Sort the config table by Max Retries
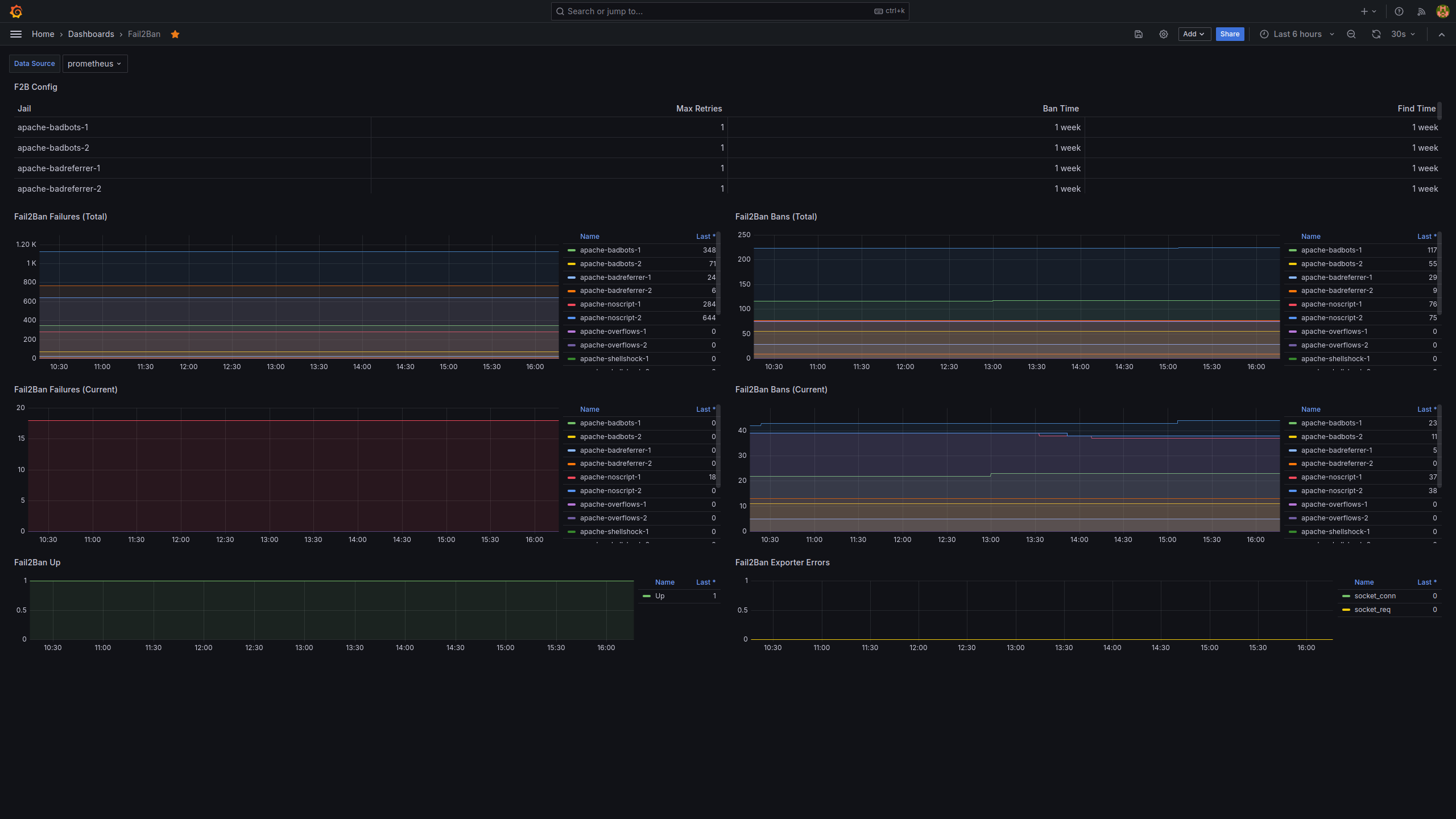This screenshot has width=1456, height=819. click(699, 109)
